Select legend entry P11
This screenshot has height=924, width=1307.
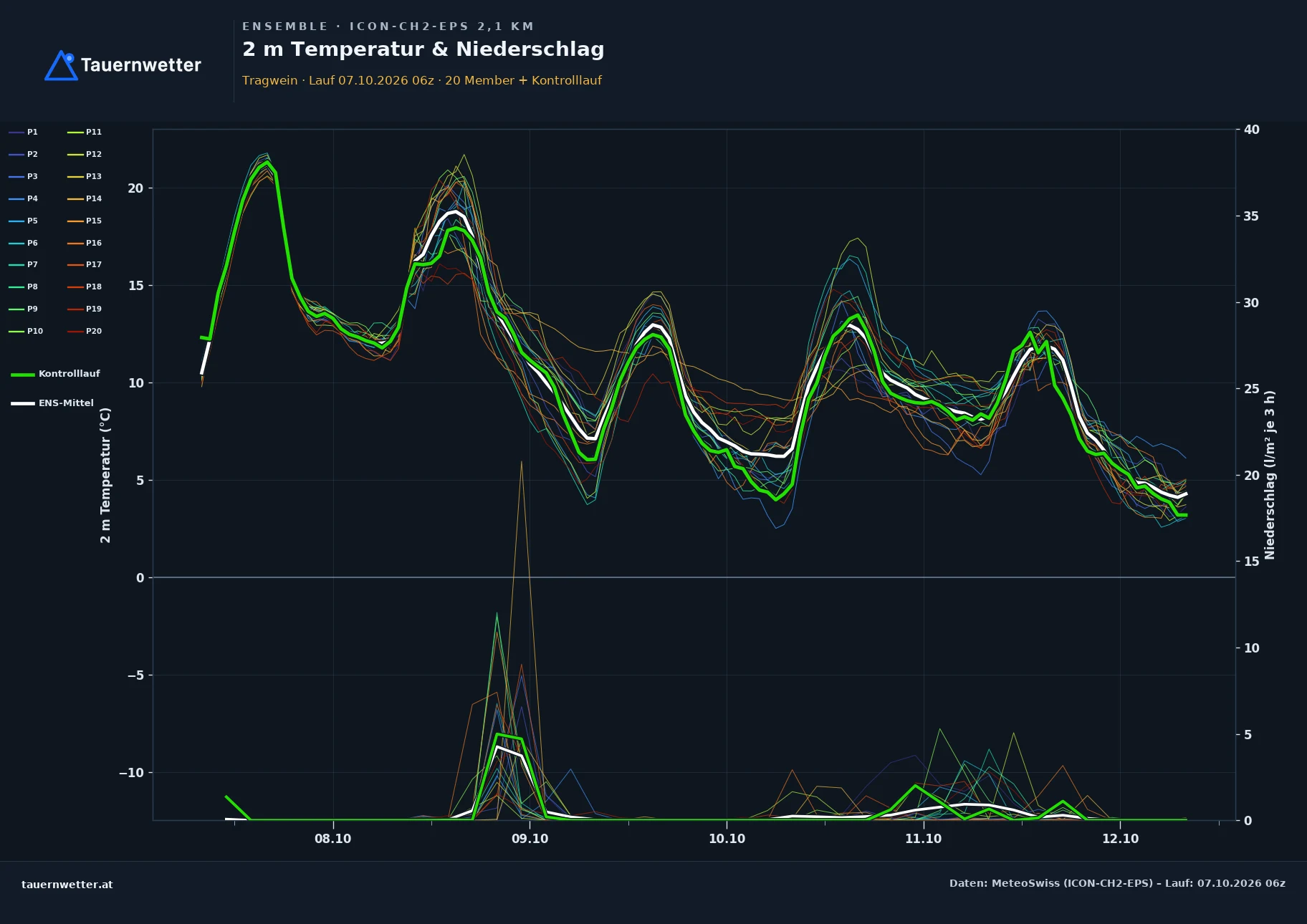tap(85, 132)
